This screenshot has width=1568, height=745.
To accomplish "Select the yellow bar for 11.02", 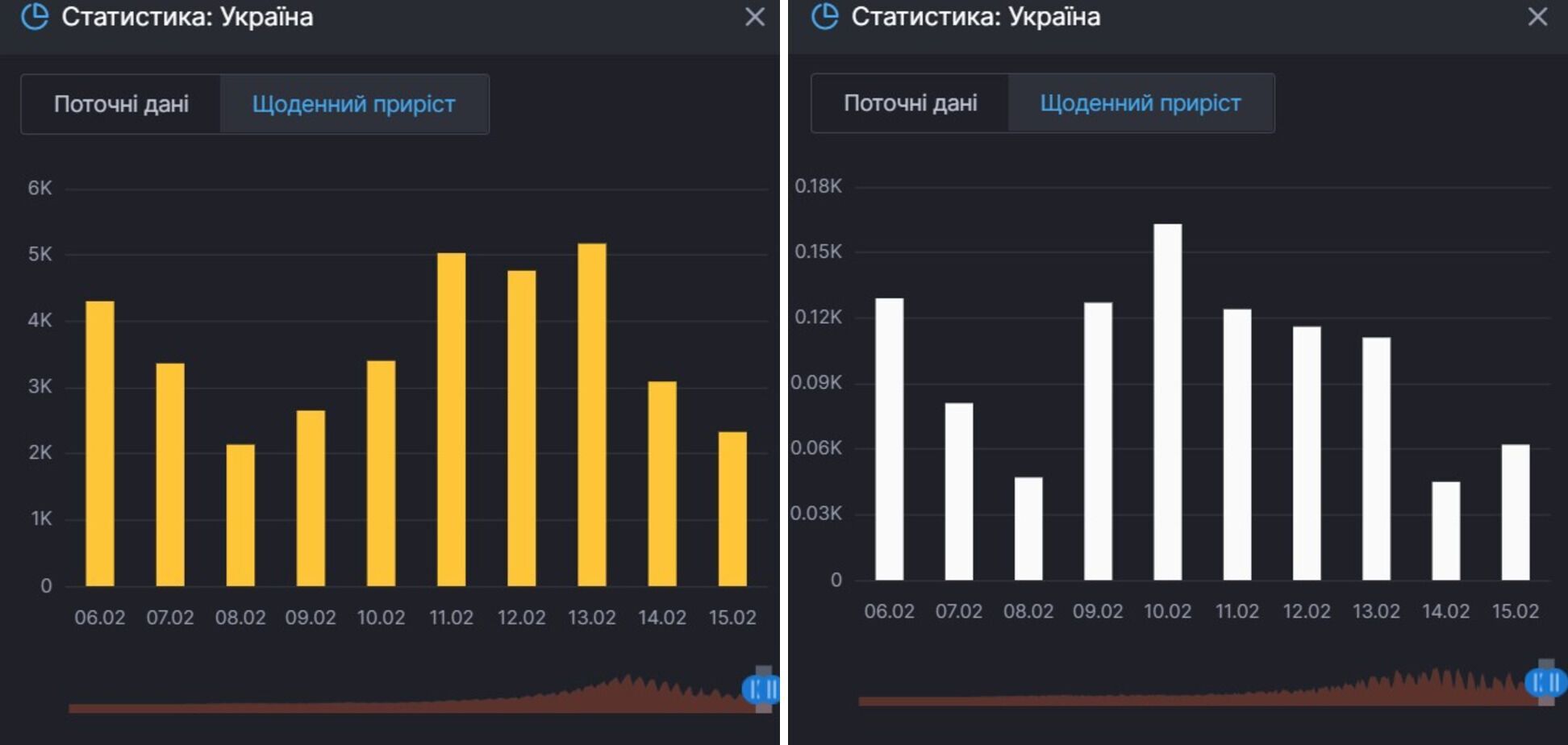I will [x=451, y=419].
